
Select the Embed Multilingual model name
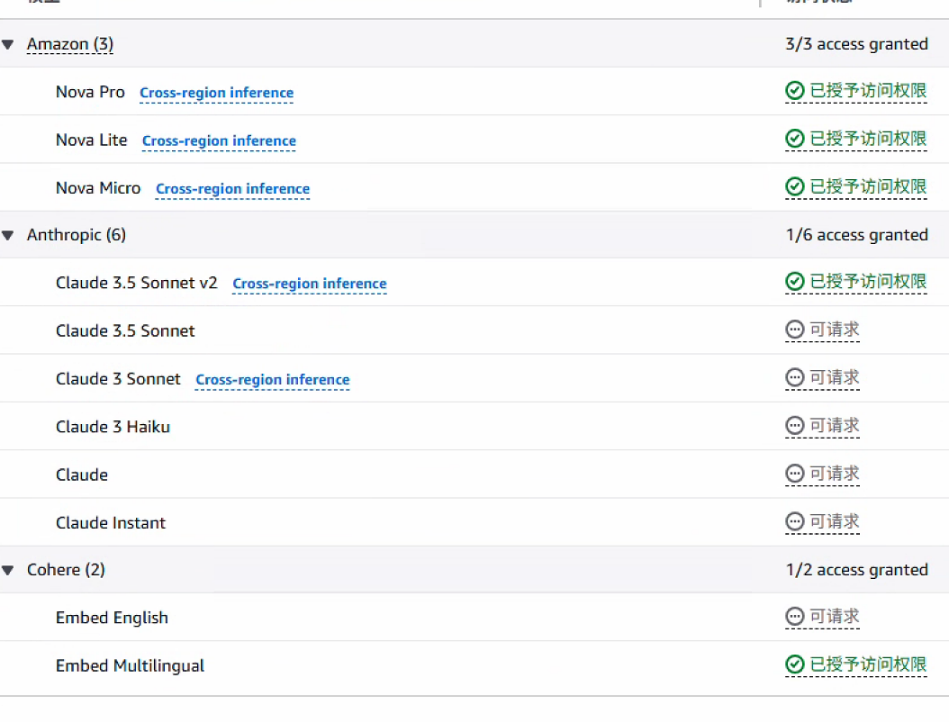[130, 666]
